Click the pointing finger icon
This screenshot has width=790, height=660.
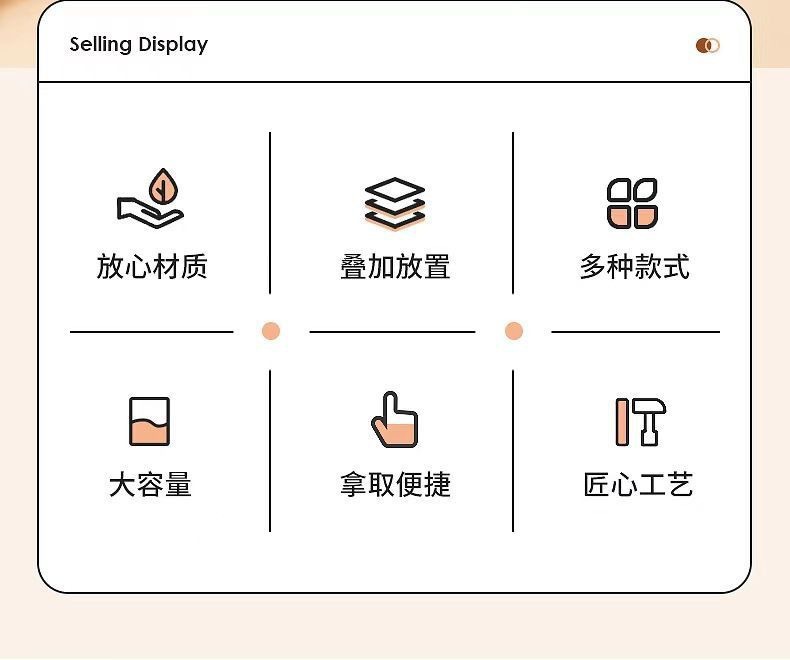coord(394,420)
